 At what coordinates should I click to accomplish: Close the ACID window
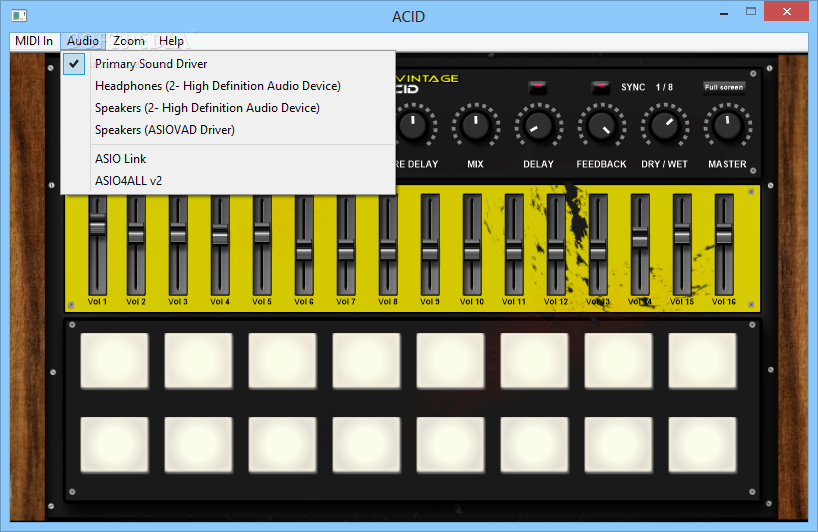(787, 11)
